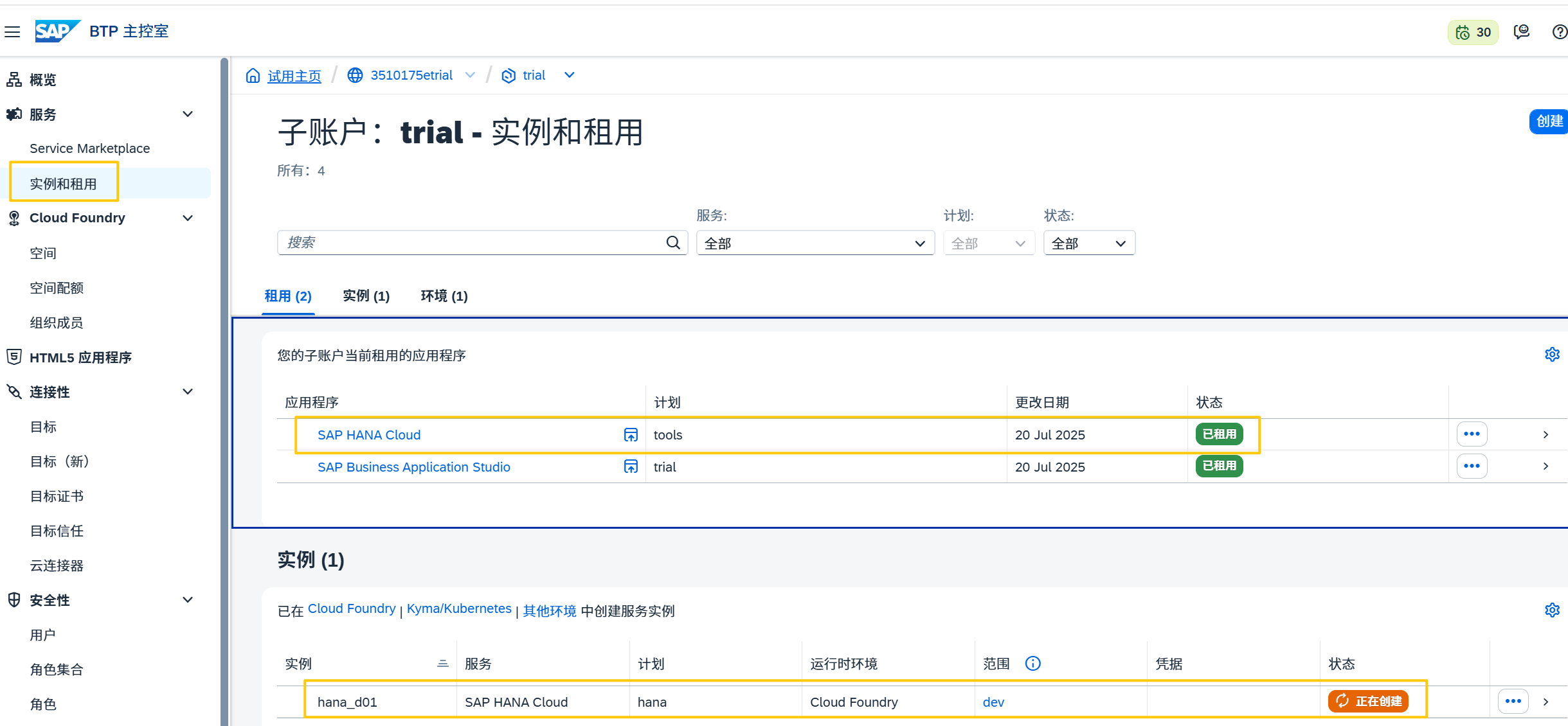Click the sidebar vertical scrollbar
Image resolution: width=1568 pixels, height=726 pixels.
coord(224,392)
